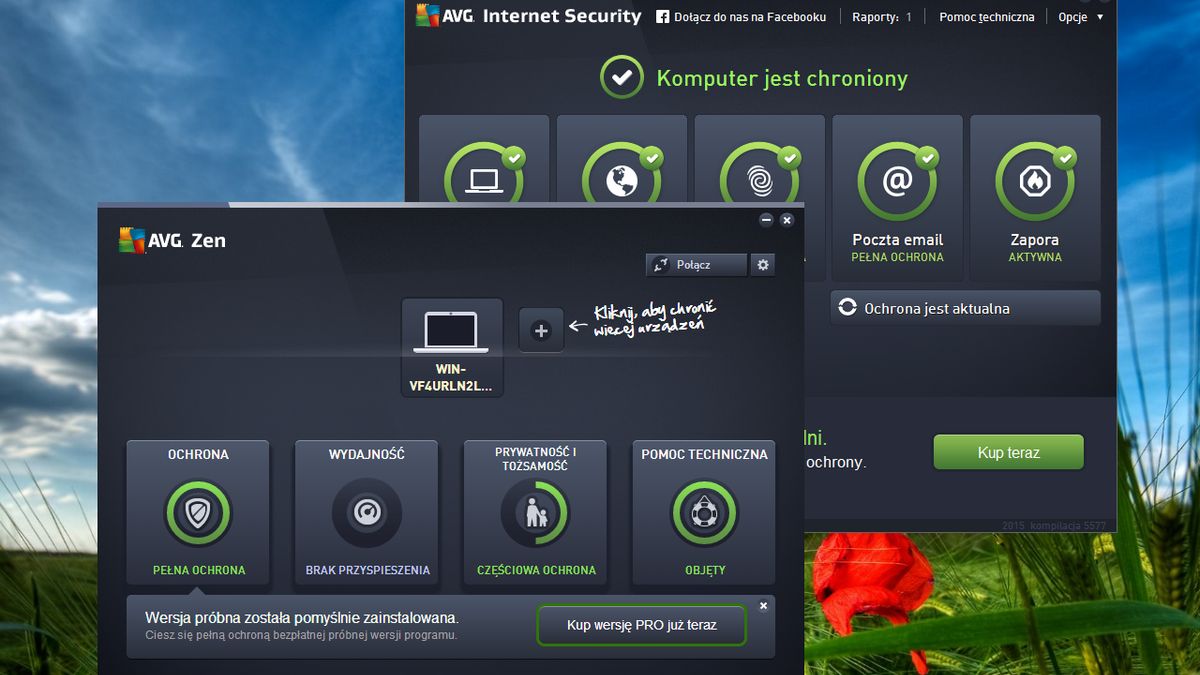Minimize the AVG Zen window

coord(766,220)
